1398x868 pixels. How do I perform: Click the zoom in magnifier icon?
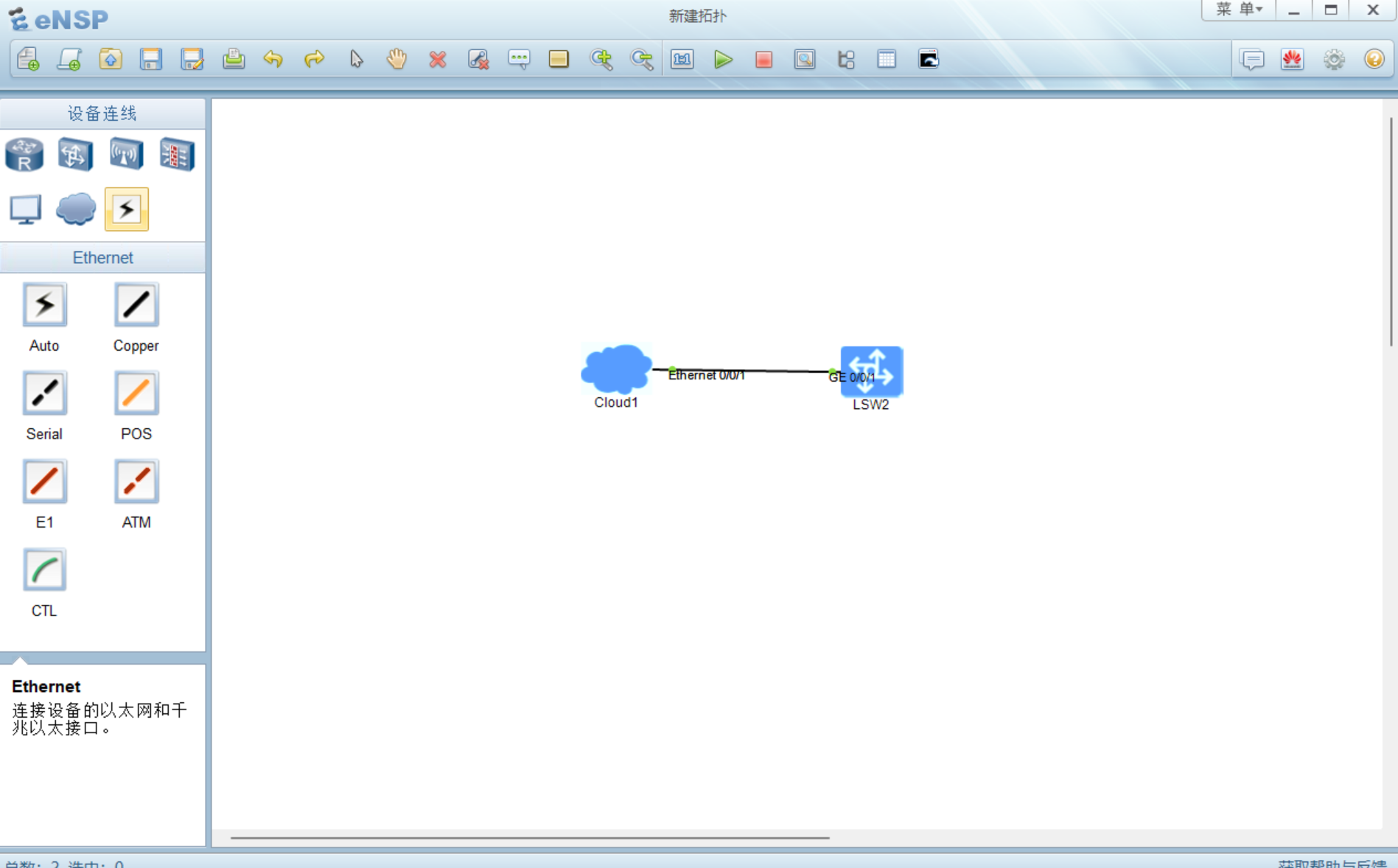coord(601,59)
